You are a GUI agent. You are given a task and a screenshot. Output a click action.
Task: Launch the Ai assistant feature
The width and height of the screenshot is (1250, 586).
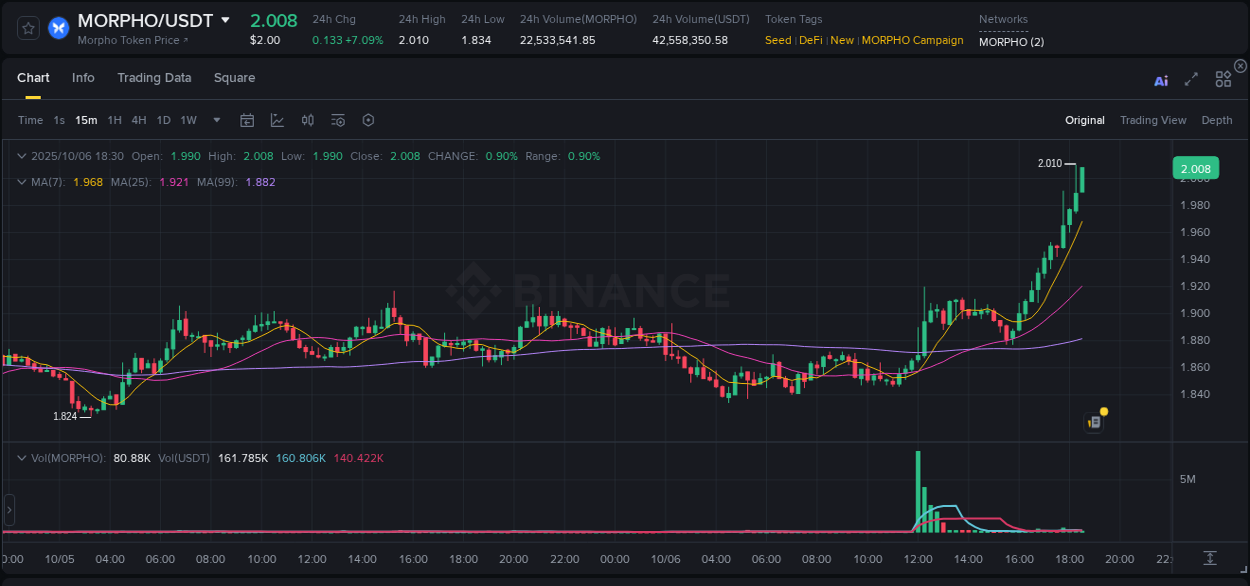[1161, 80]
